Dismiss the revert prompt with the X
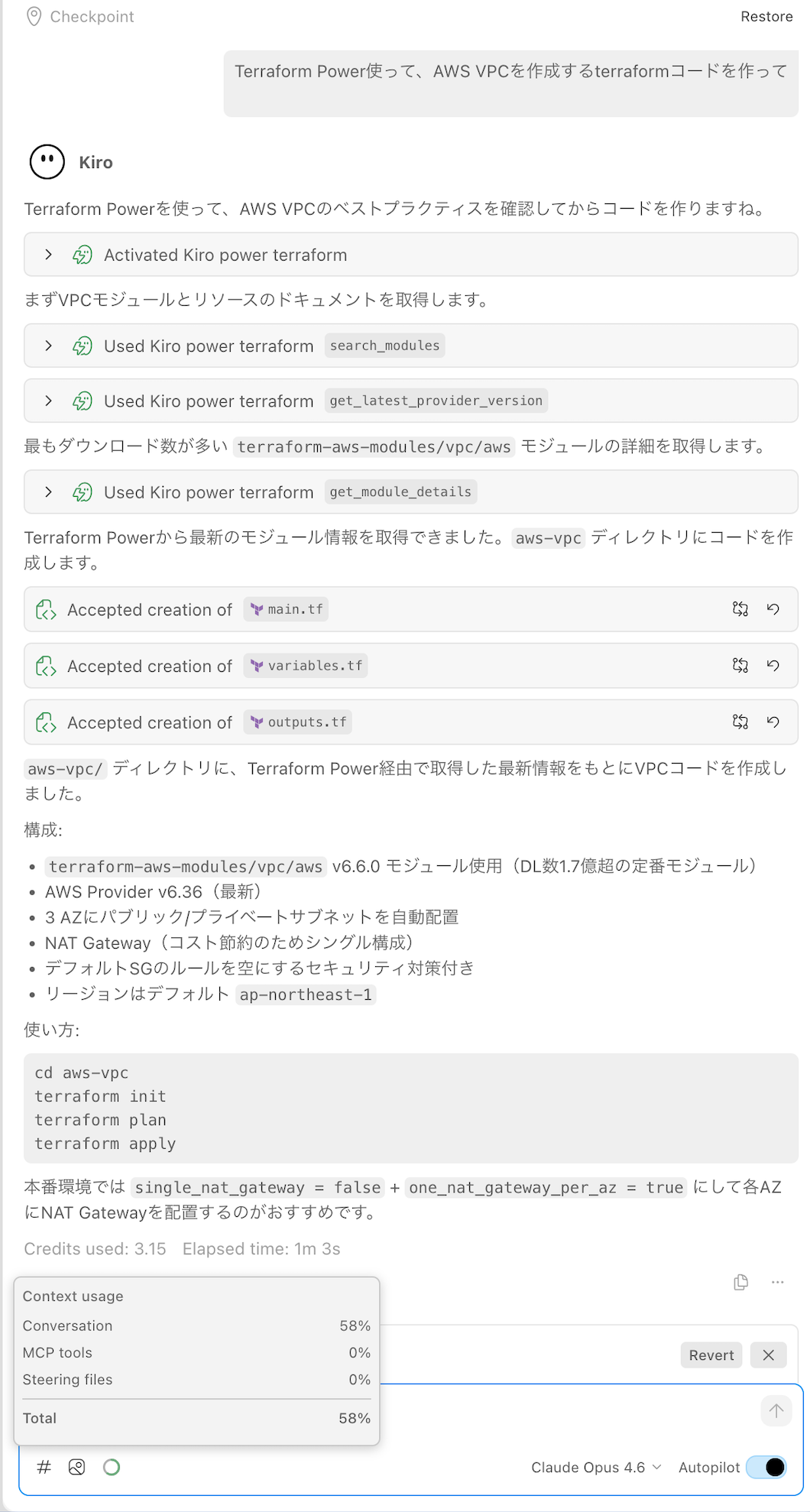The width and height of the screenshot is (810, 1512). [768, 1355]
